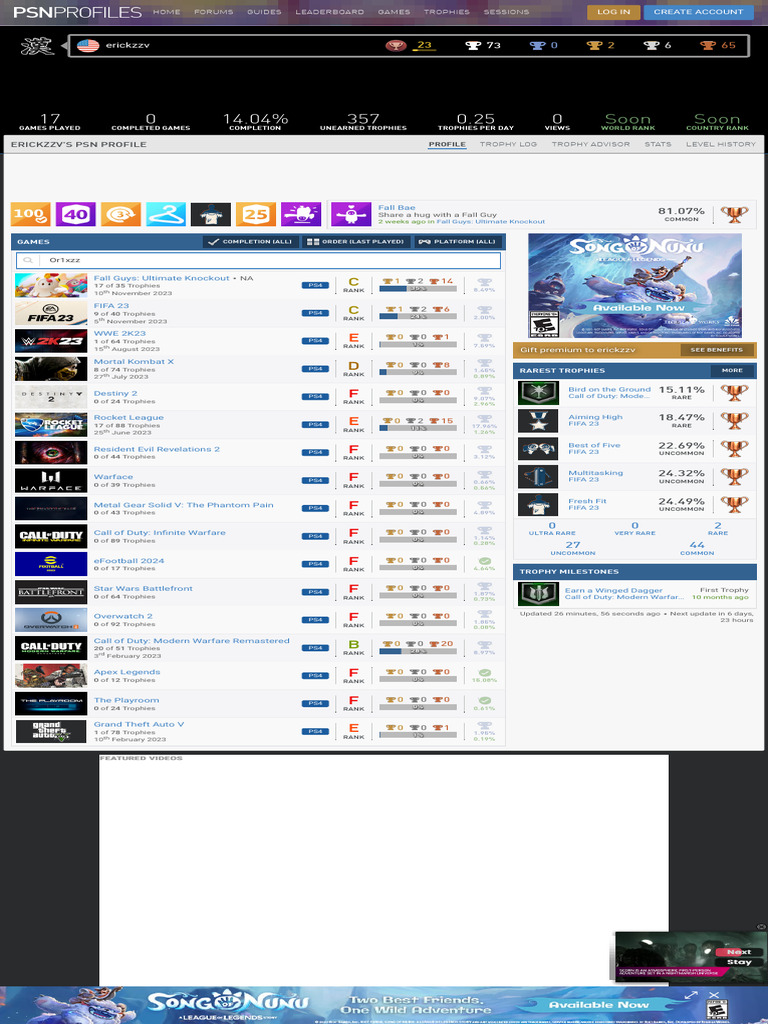
Task: Click the platinum trophy count icon
Action: (x=537, y=45)
